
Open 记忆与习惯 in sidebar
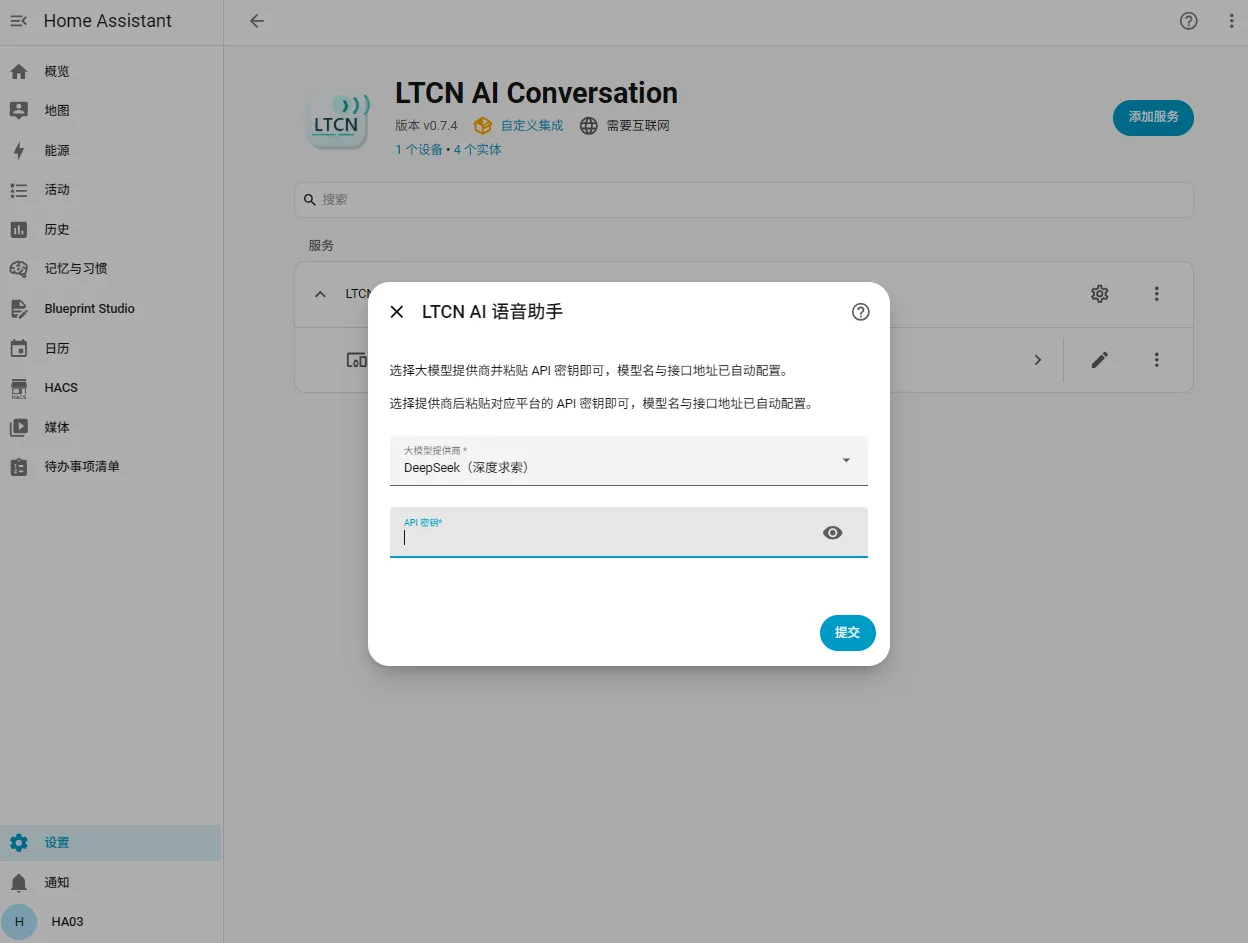(111, 269)
